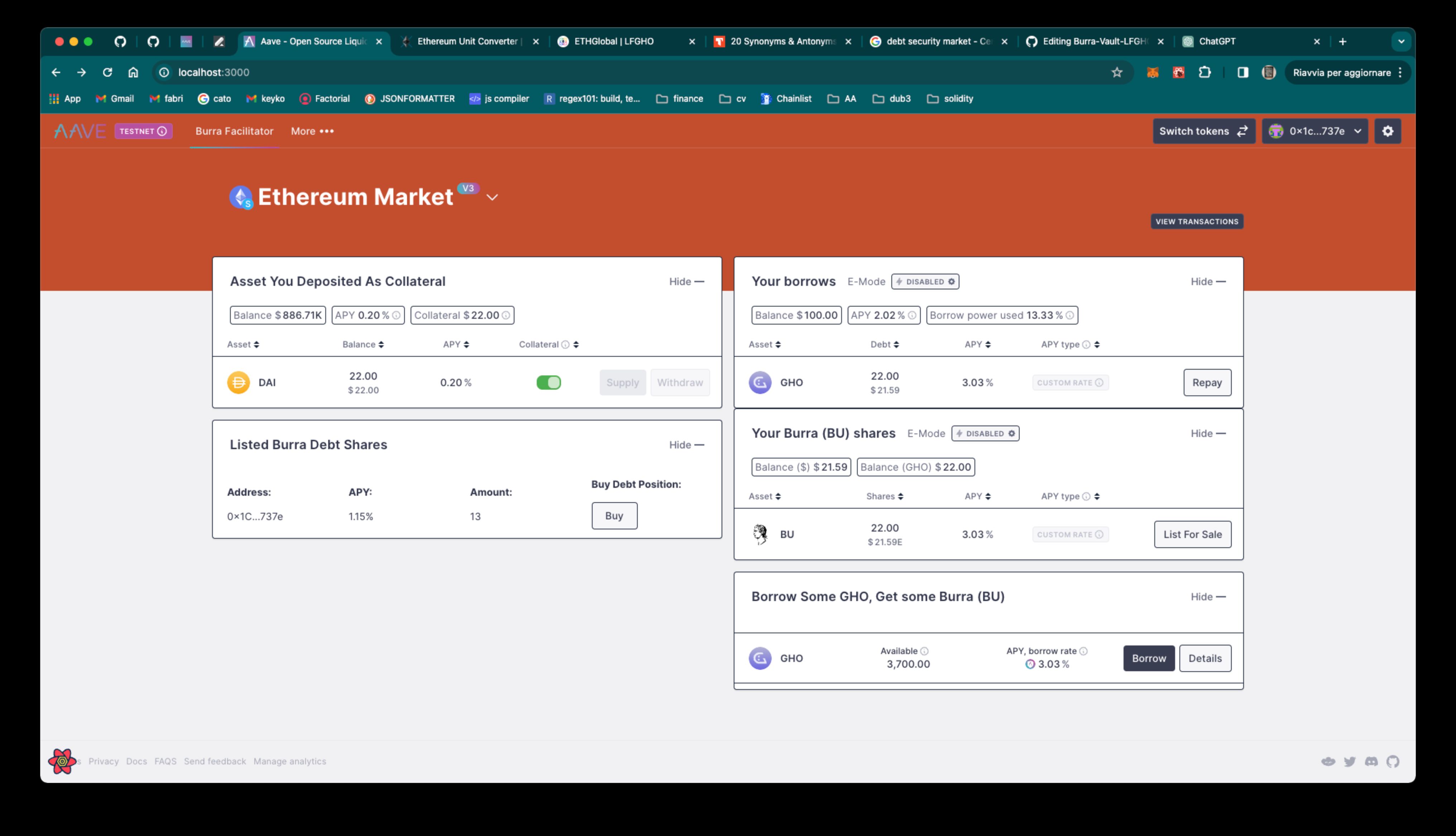Open settings gear in Aave header
Screen dimensions: 1456x836
tap(1388, 131)
